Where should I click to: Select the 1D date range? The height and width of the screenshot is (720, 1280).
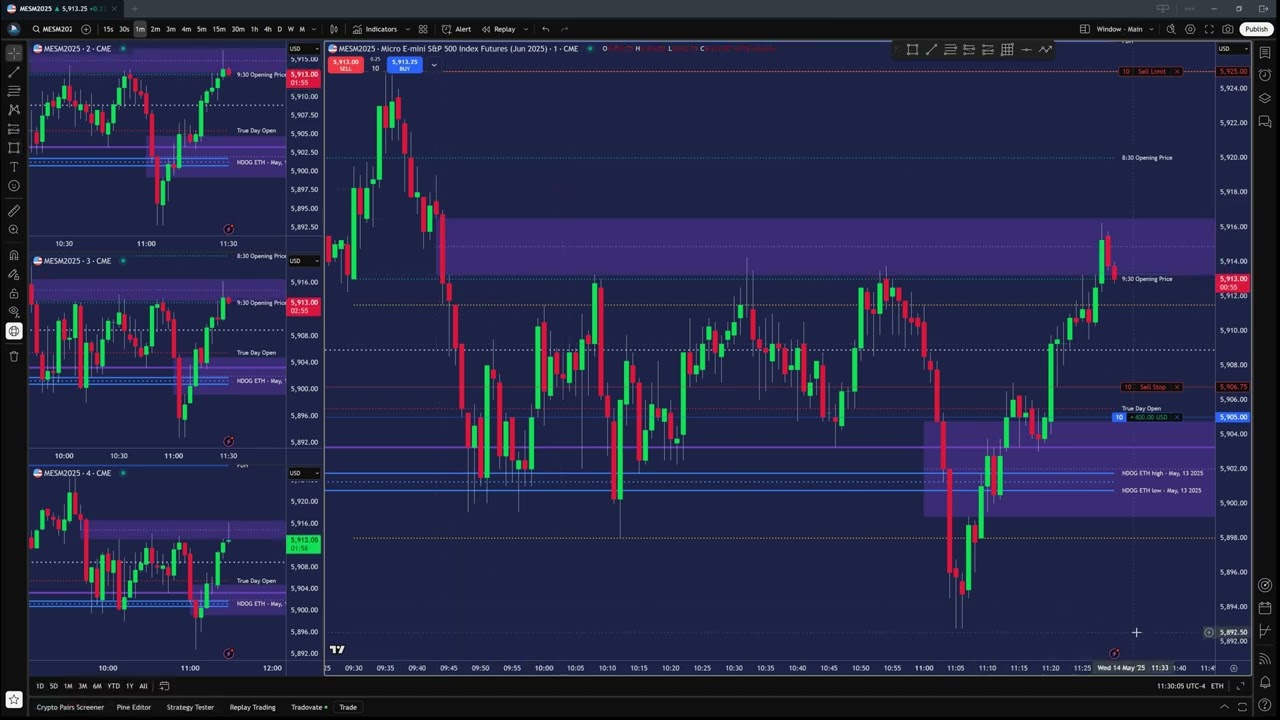click(x=40, y=686)
